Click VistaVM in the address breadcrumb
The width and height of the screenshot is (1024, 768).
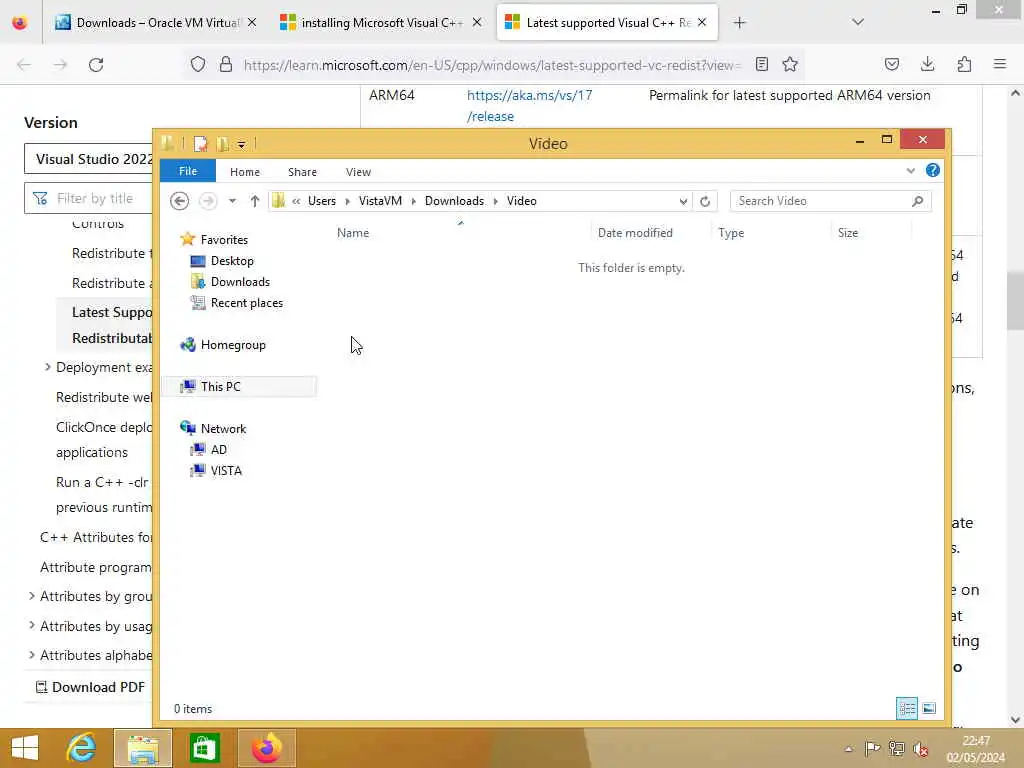point(380,201)
